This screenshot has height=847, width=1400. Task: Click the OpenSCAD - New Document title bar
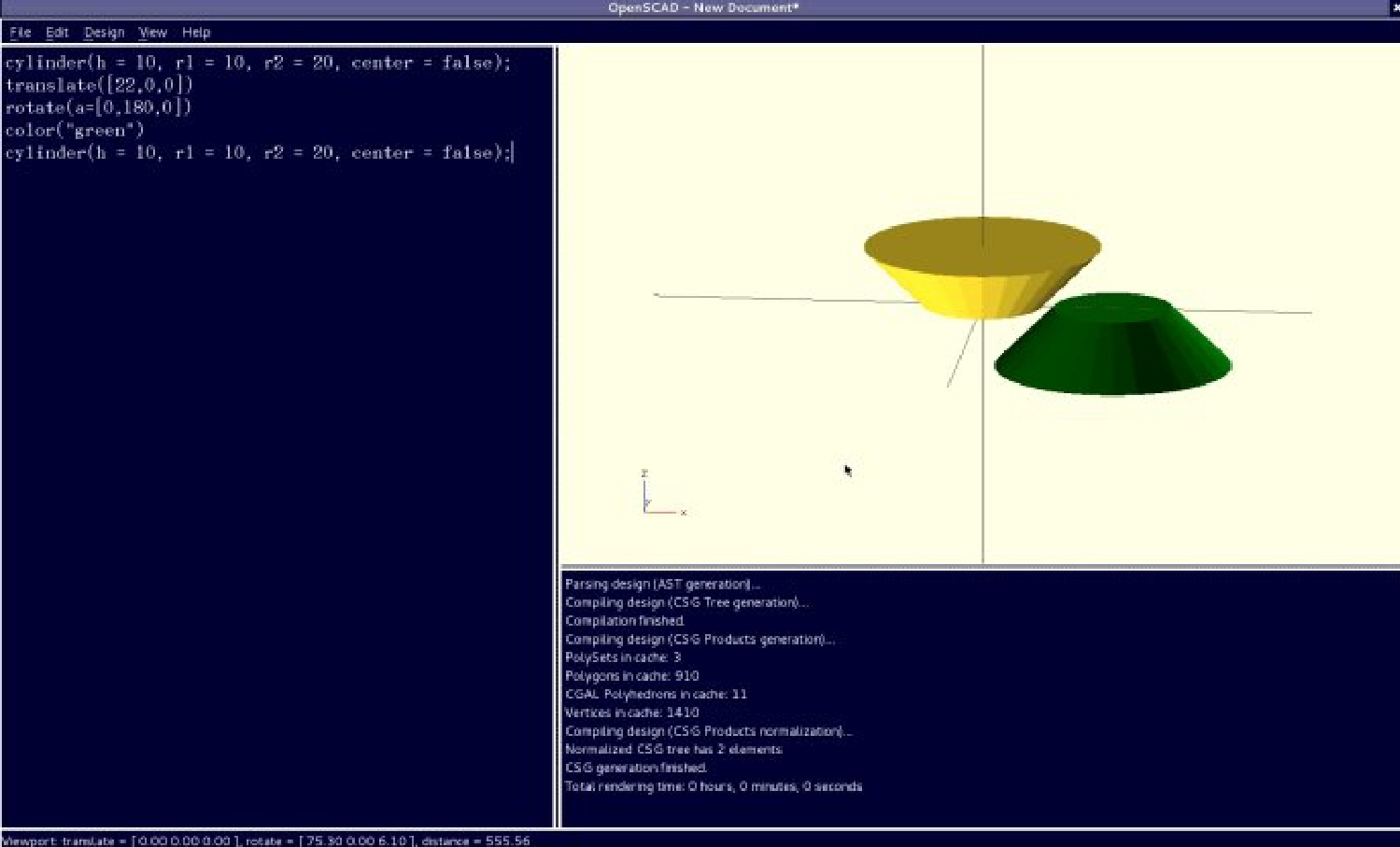pyautogui.click(x=702, y=7)
